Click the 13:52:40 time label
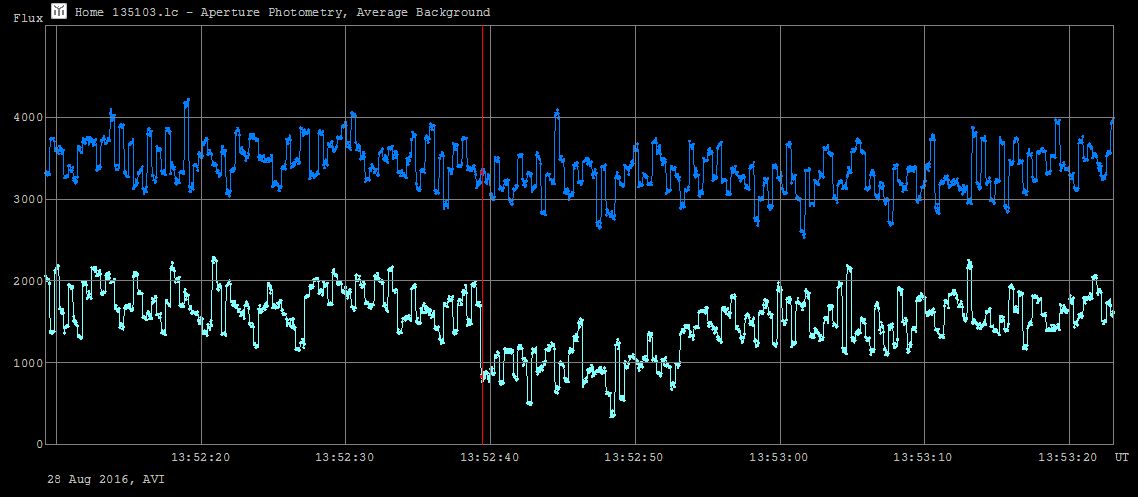This screenshot has height=497, width=1138. (x=490, y=457)
